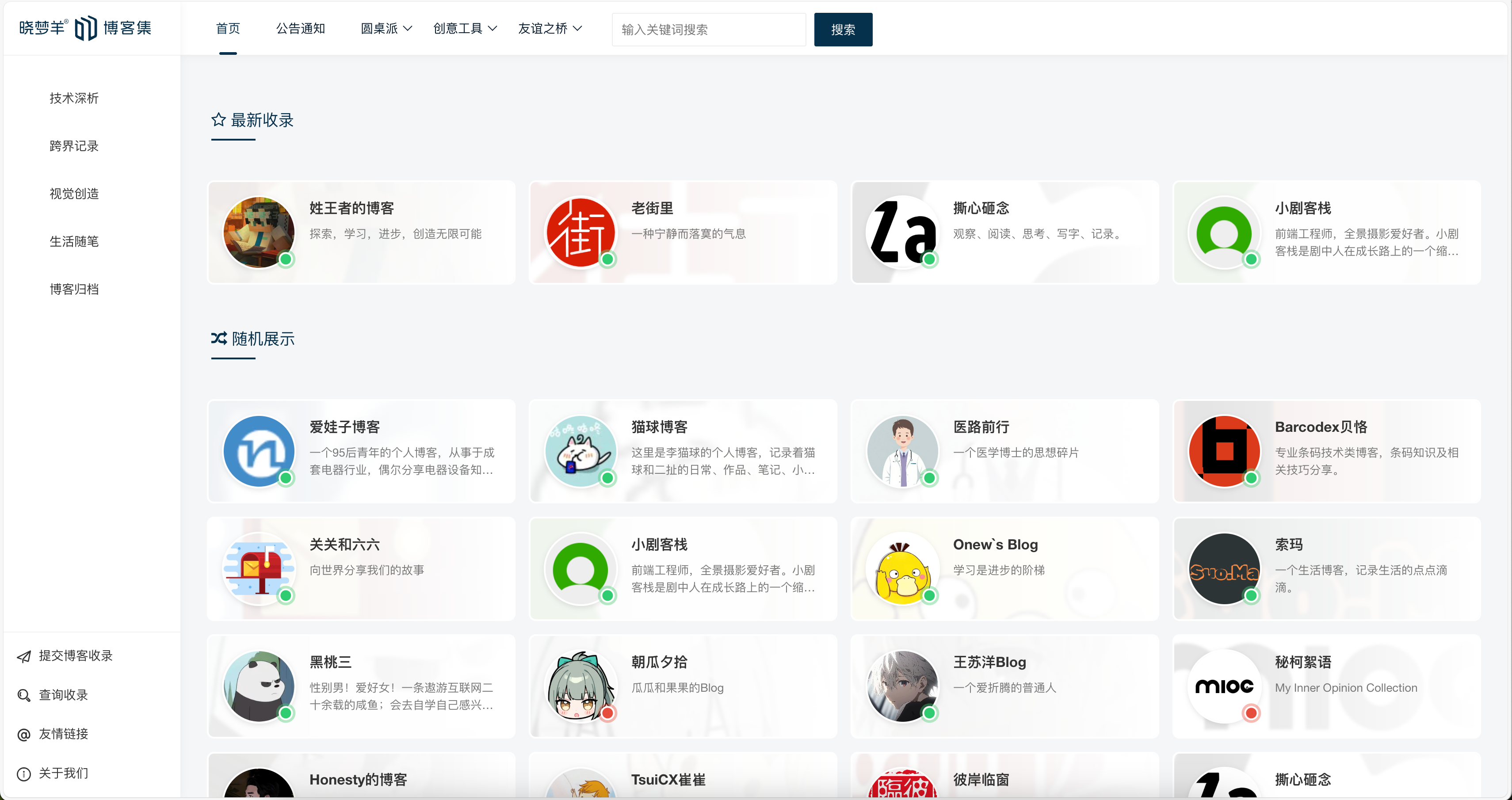Screen dimensions: 1512x800
Task: Click the red status dot on 朝瓜夕拾 card
Action: coord(608,714)
